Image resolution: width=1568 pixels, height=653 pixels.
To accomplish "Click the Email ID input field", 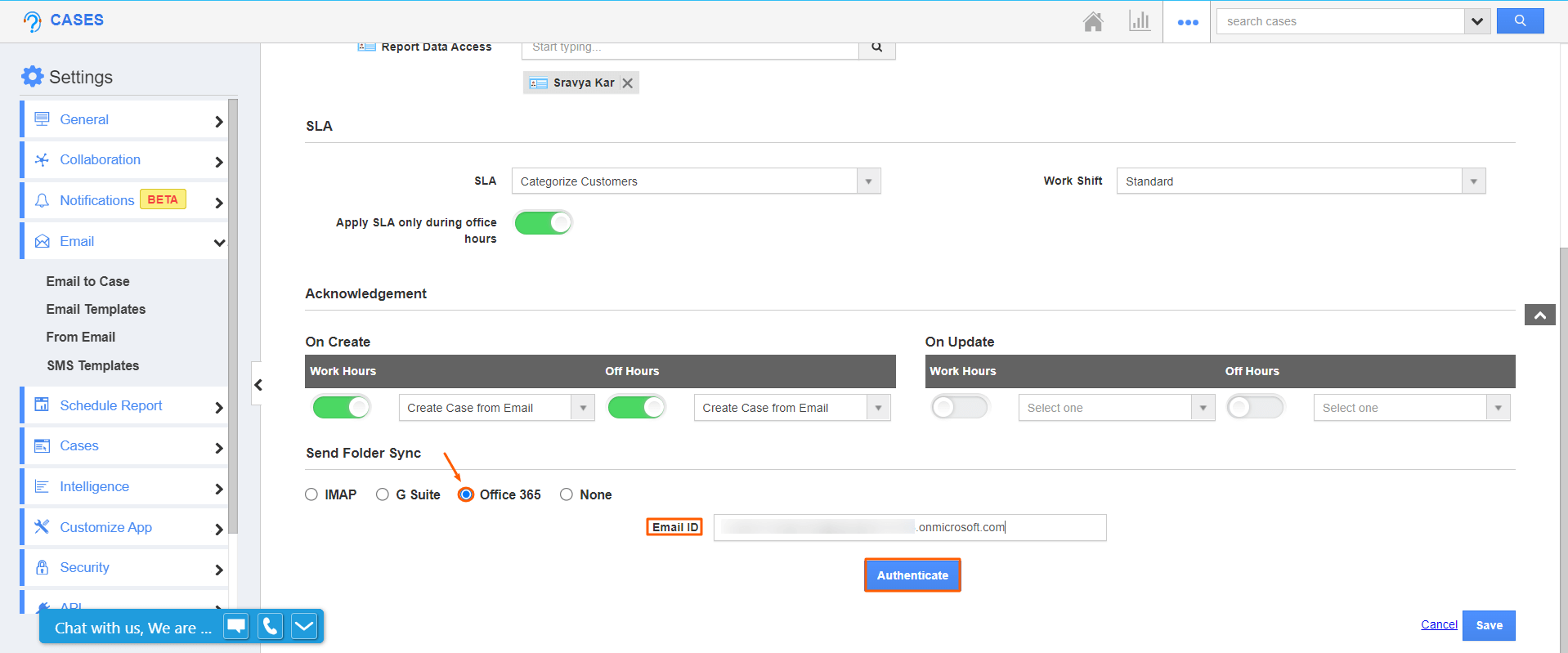I will [909, 528].
